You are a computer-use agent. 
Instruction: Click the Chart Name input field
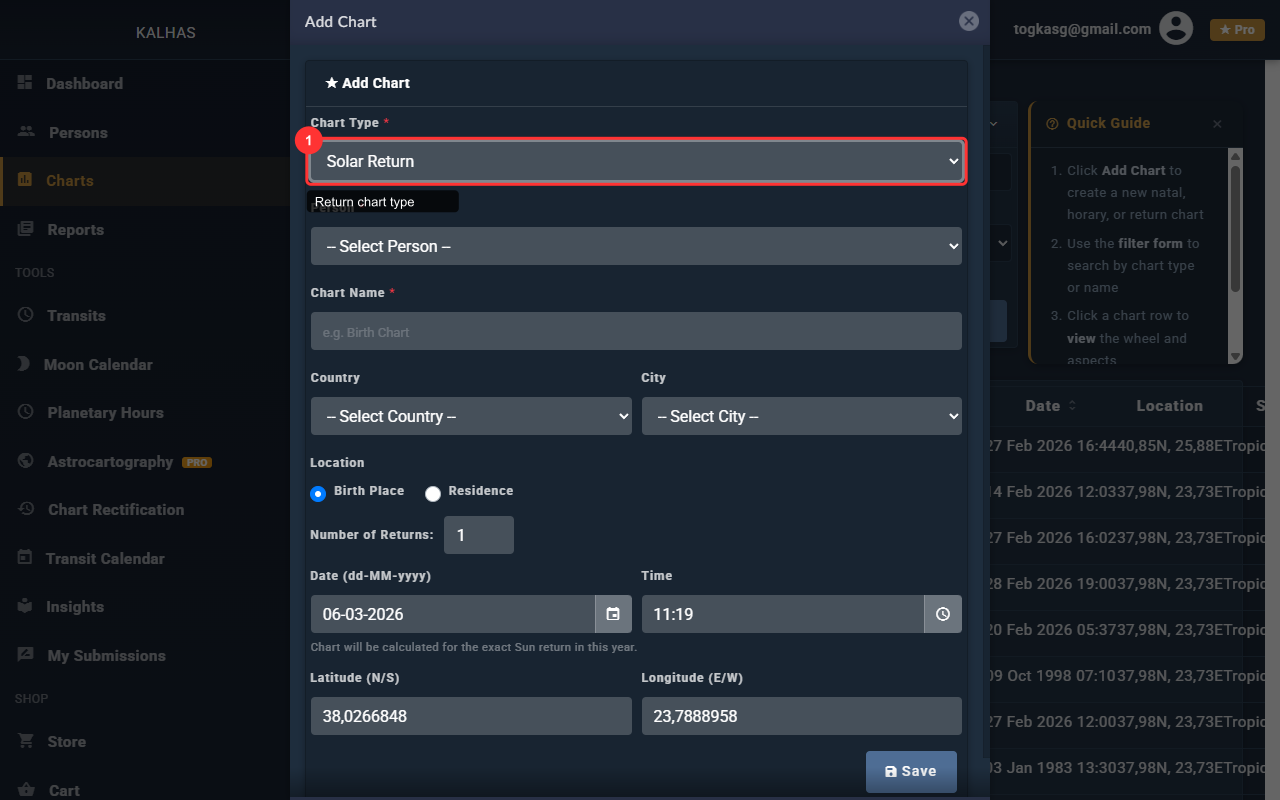[636, 332]
